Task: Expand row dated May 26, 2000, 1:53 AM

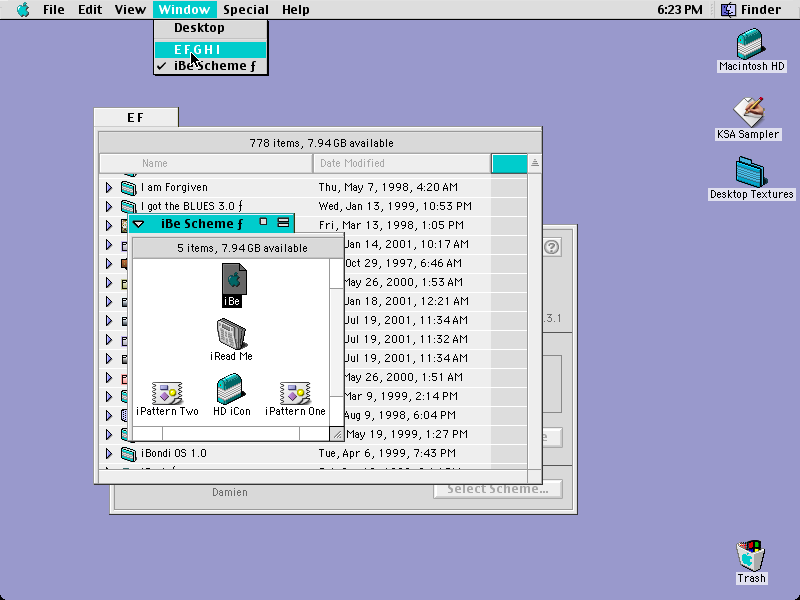Action: click(109, 282)
